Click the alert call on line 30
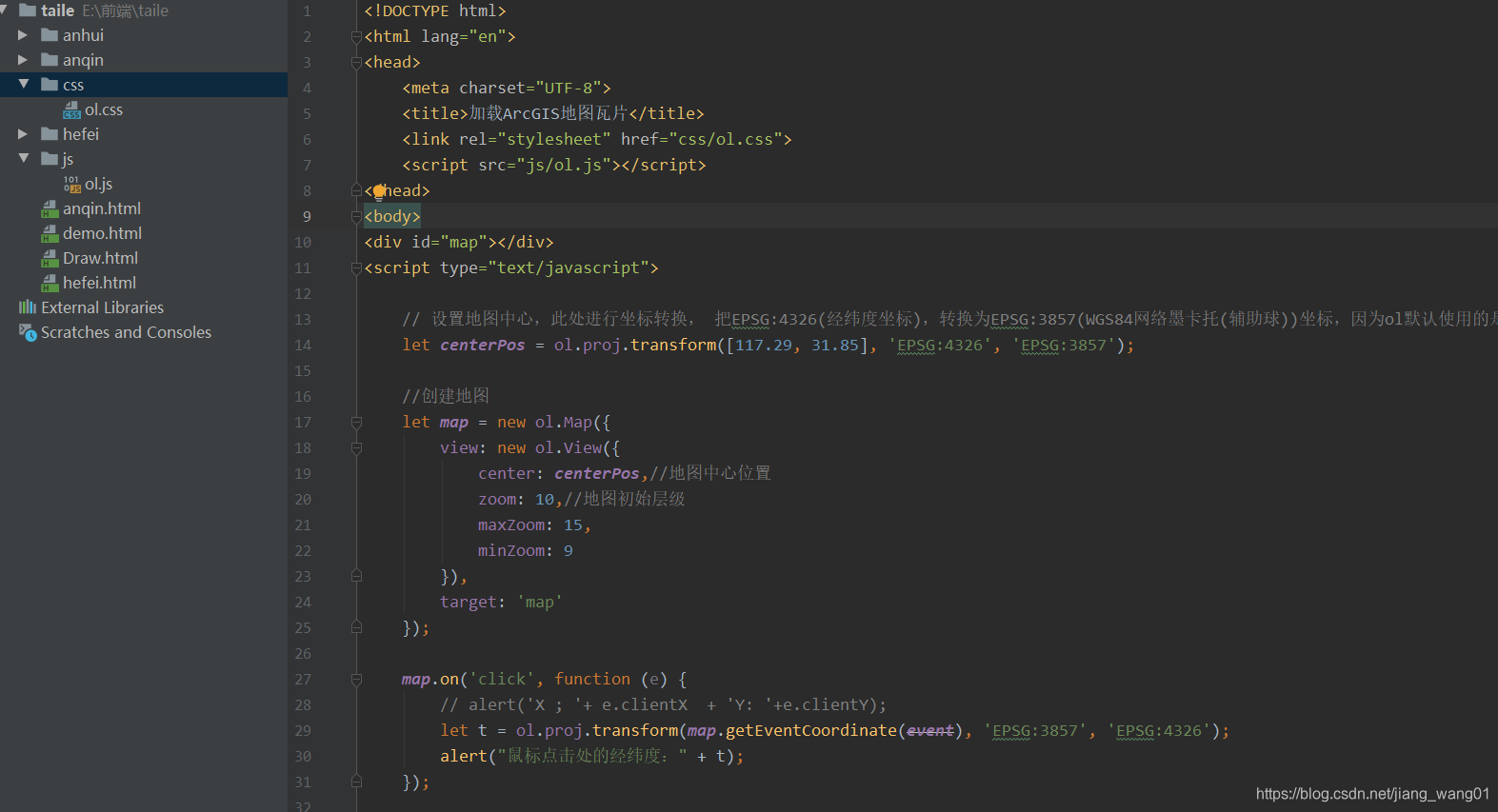 click(x=464, y=756)
